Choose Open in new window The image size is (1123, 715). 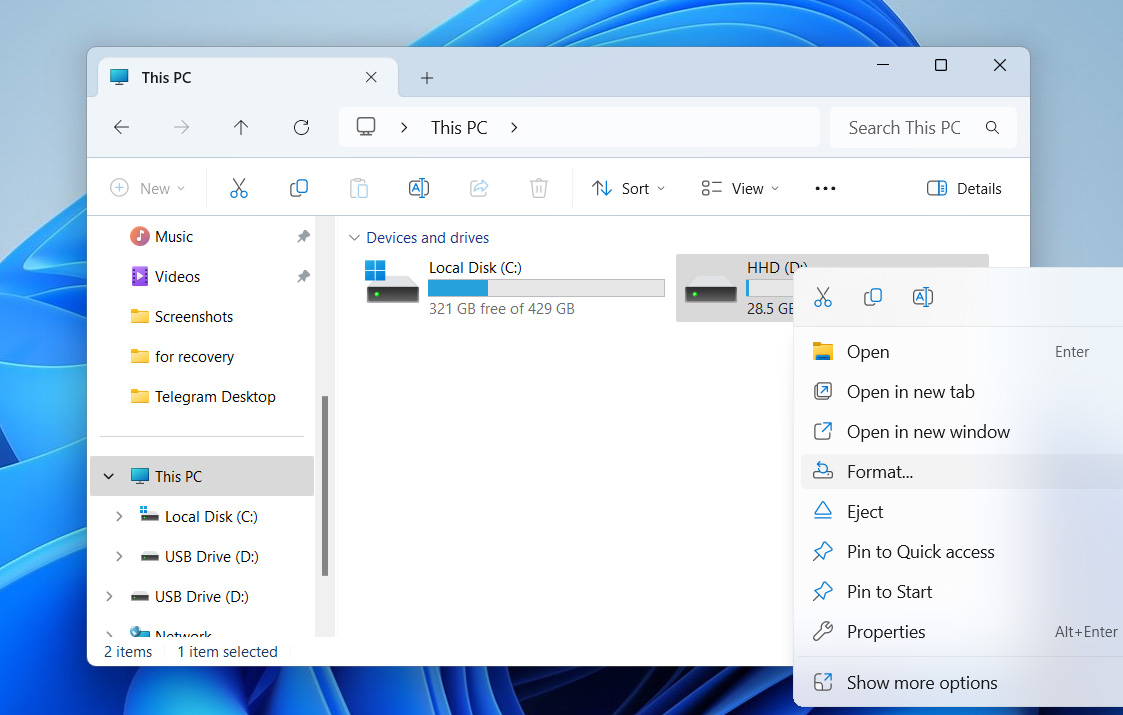962,432
